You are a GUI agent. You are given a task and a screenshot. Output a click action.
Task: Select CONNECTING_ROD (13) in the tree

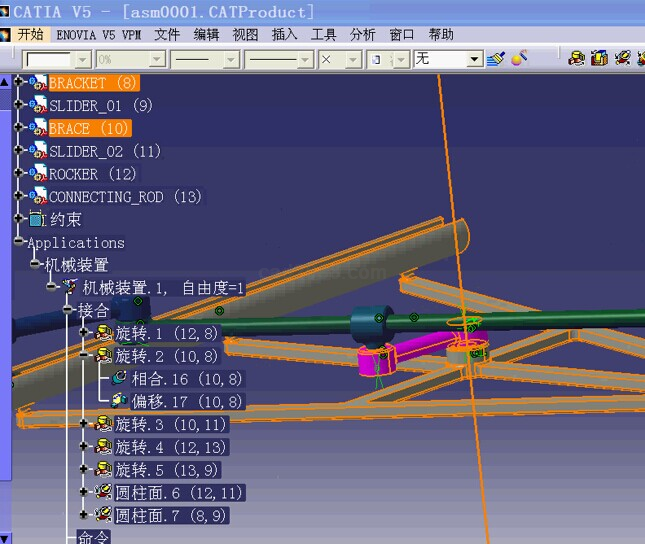pos(125,197)
